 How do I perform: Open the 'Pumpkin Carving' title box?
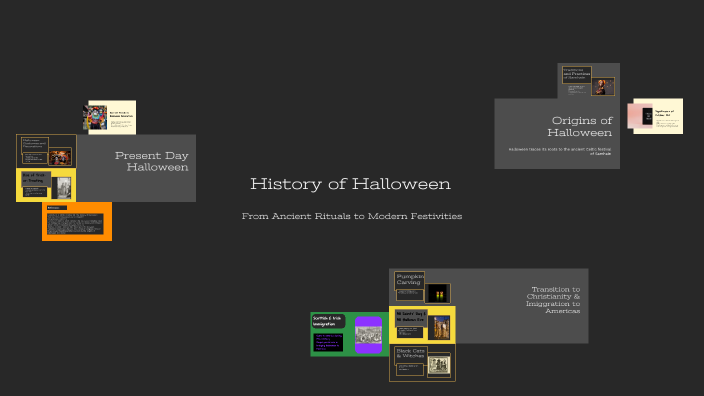tap(409, 280)
